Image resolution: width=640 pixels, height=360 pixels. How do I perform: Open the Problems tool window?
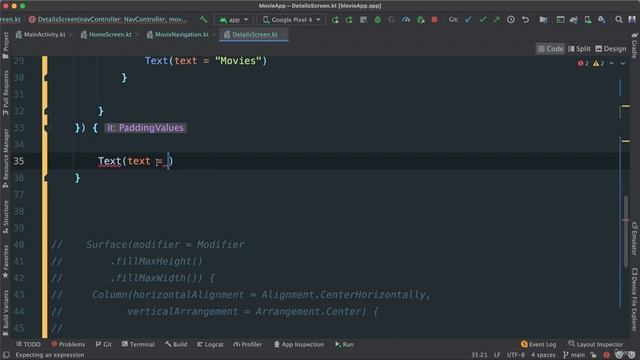click(68, 344)
